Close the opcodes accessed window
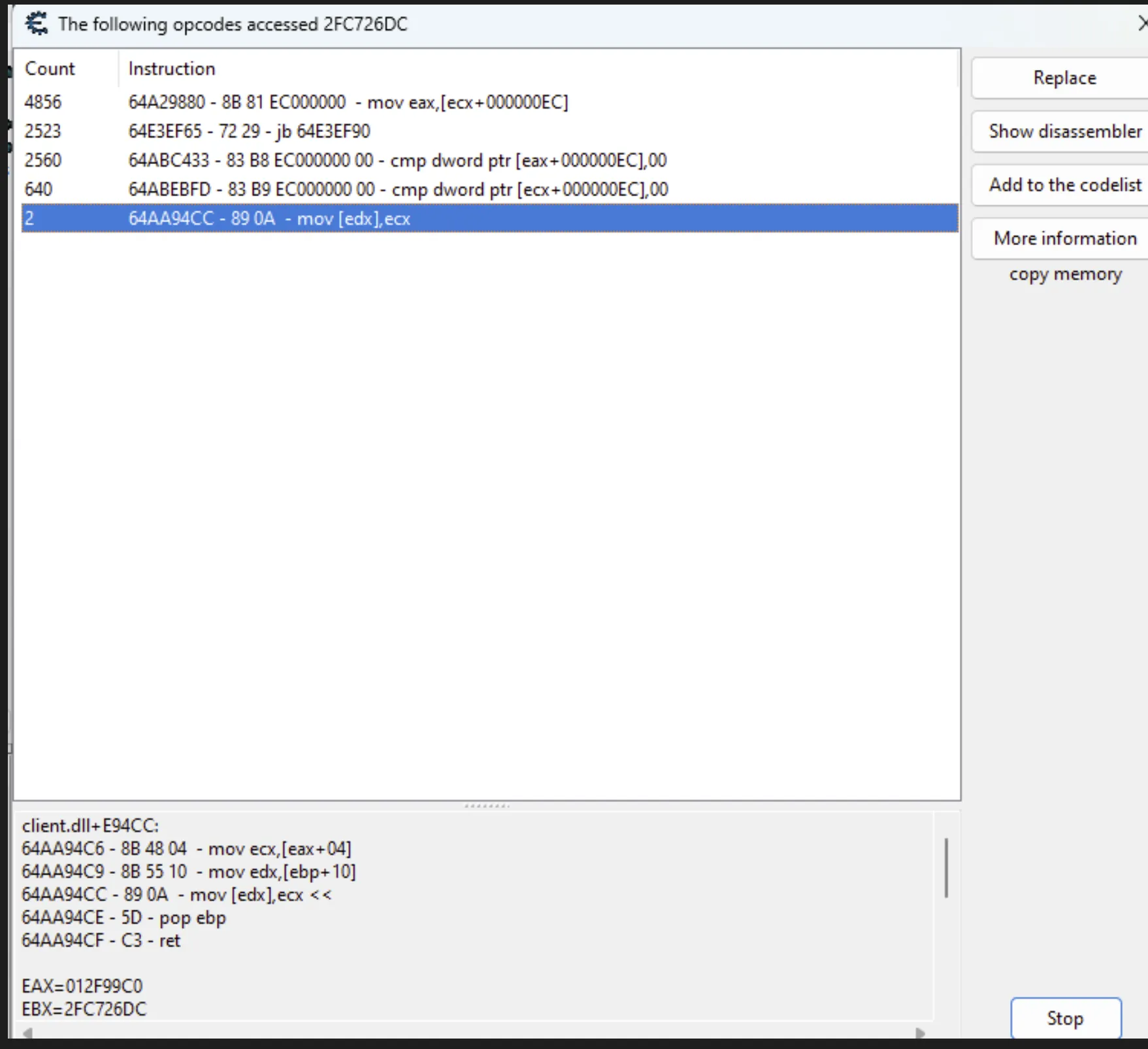The image size is (1148, 1049). pyautogui.click(x=1141, y=24)
